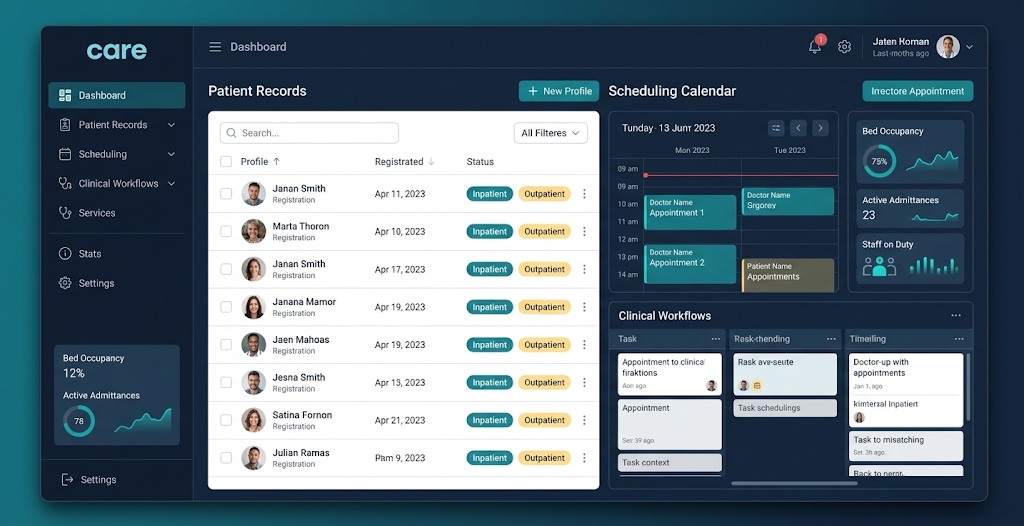1024x526 pixels.
Task: Open row options for Jaen Mahoas
Action: (x=584, y=345)
